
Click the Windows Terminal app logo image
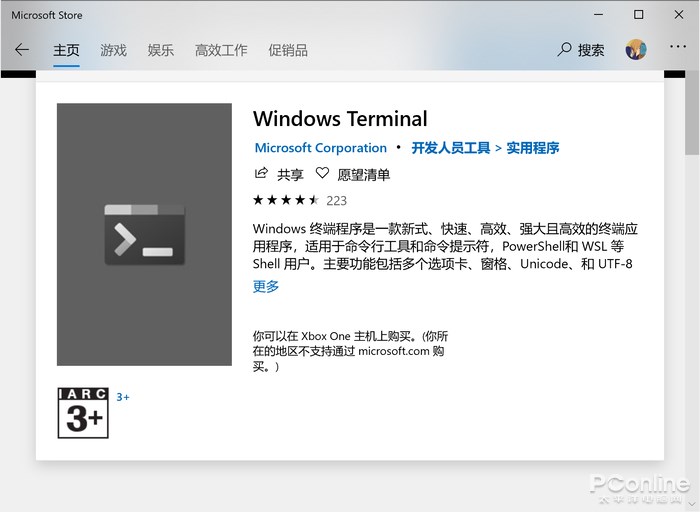[x=144, y=234]
